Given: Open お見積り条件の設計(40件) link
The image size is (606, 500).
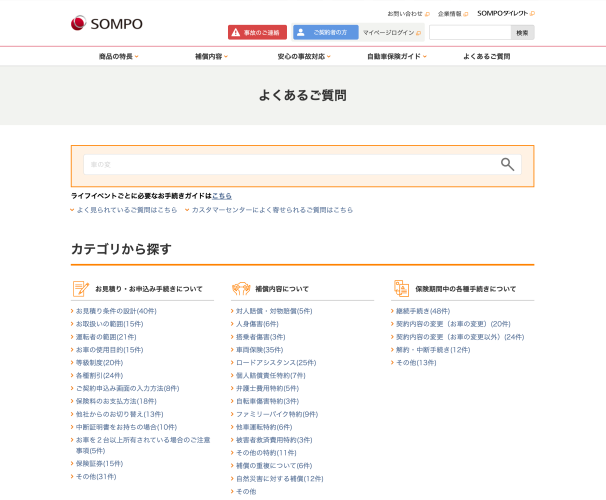Looking at the screenshot, I should point(116,311).
